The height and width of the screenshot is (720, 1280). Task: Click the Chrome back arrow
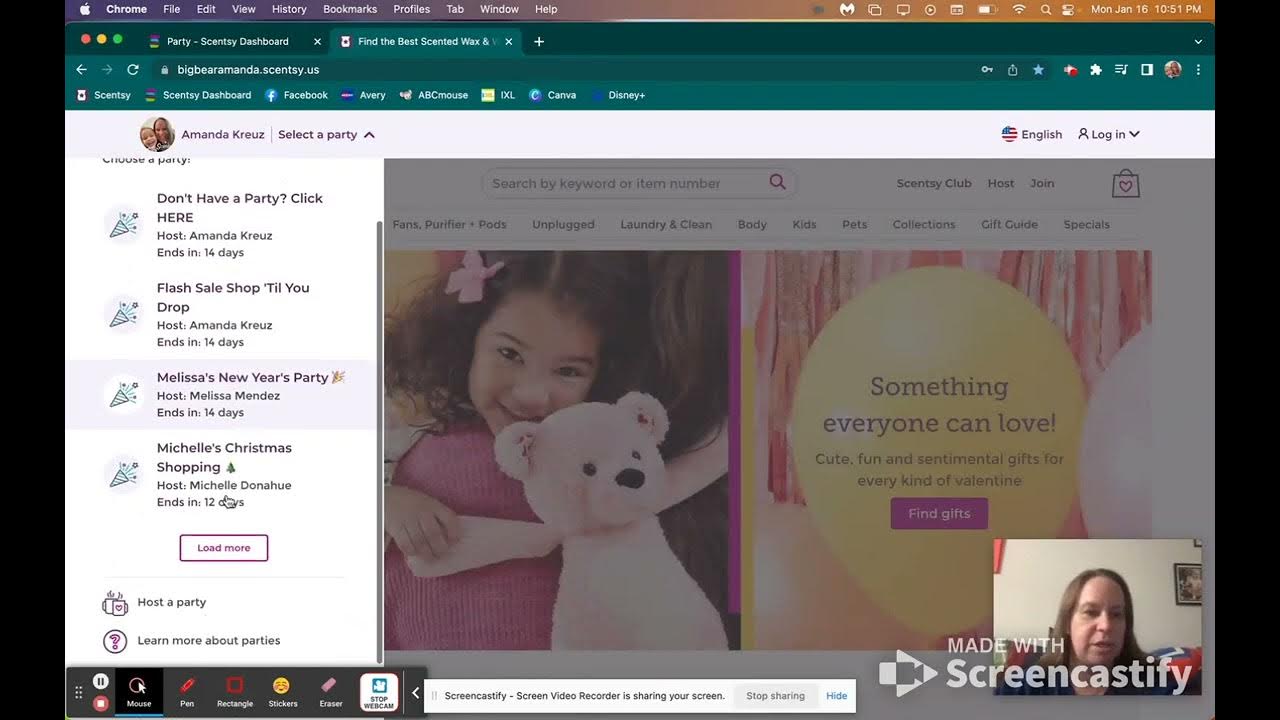82,70
